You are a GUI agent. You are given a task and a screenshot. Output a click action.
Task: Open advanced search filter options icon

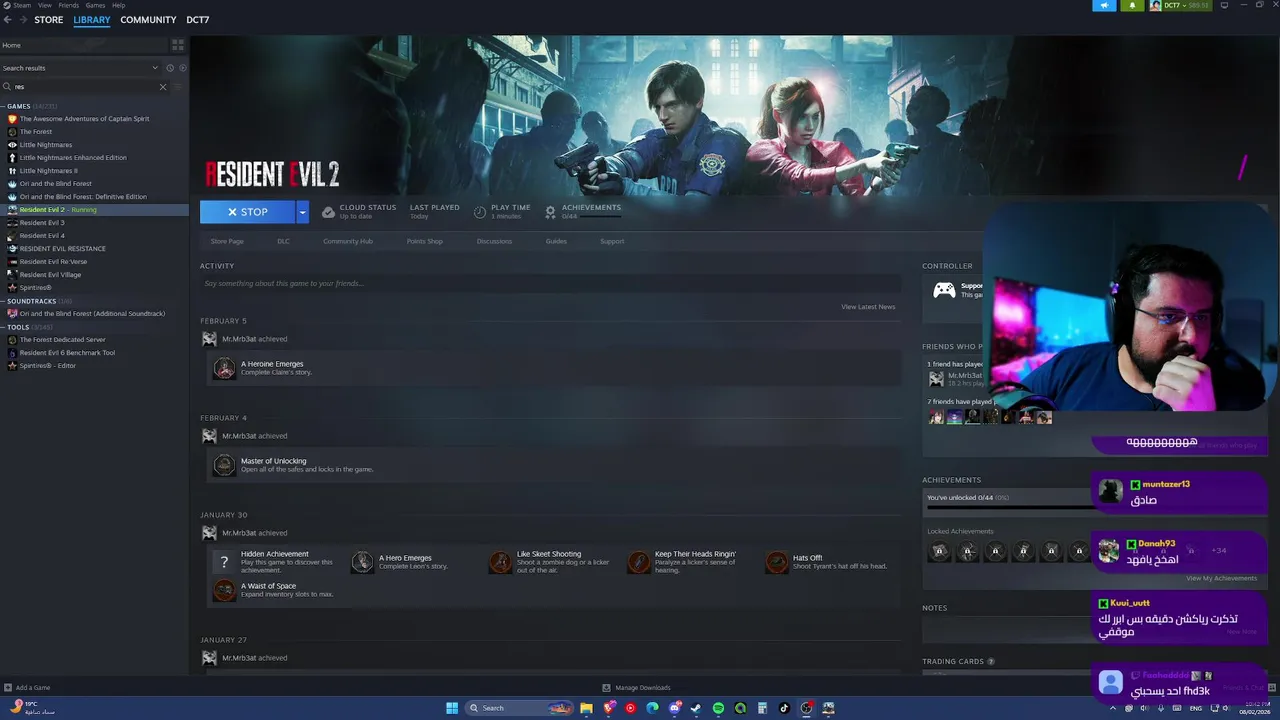179,87
